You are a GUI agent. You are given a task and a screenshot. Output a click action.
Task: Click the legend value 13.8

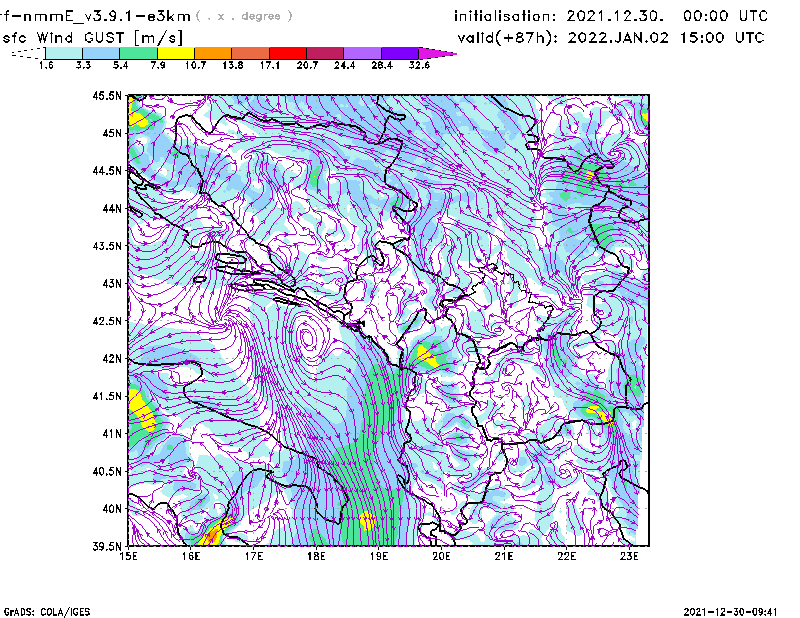233,65
